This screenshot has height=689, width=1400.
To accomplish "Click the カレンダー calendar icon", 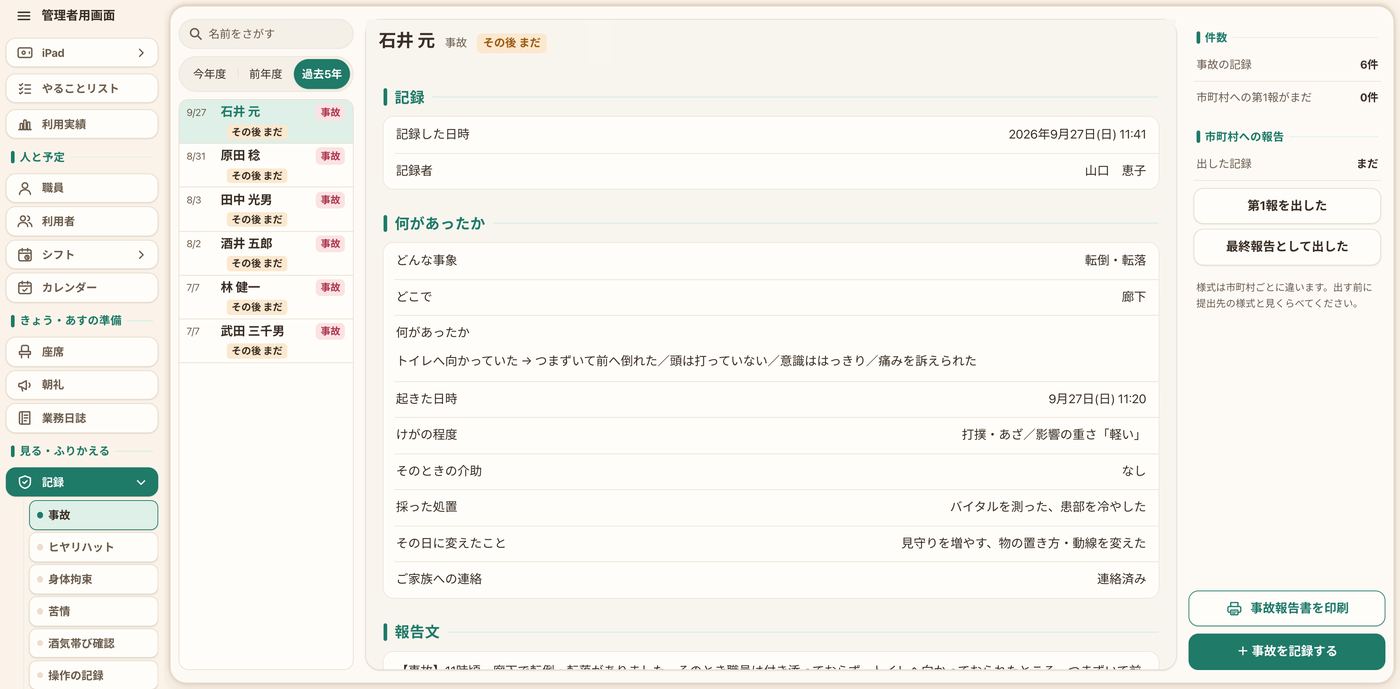I will pyautogui.click(x=25, y=287).
